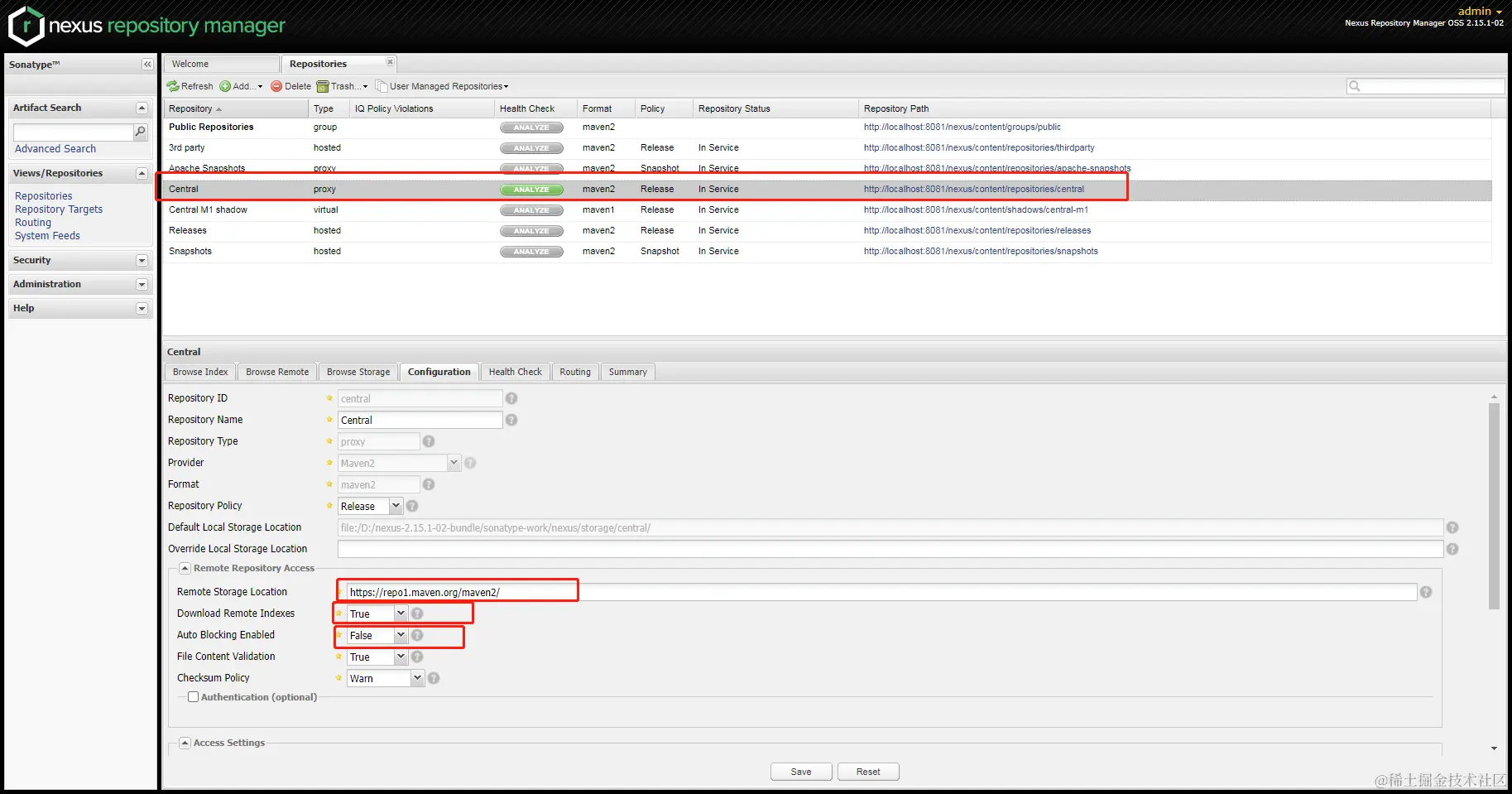
Task: Open the User Managed Repositories filter
Action: click(x=442, y=86)
